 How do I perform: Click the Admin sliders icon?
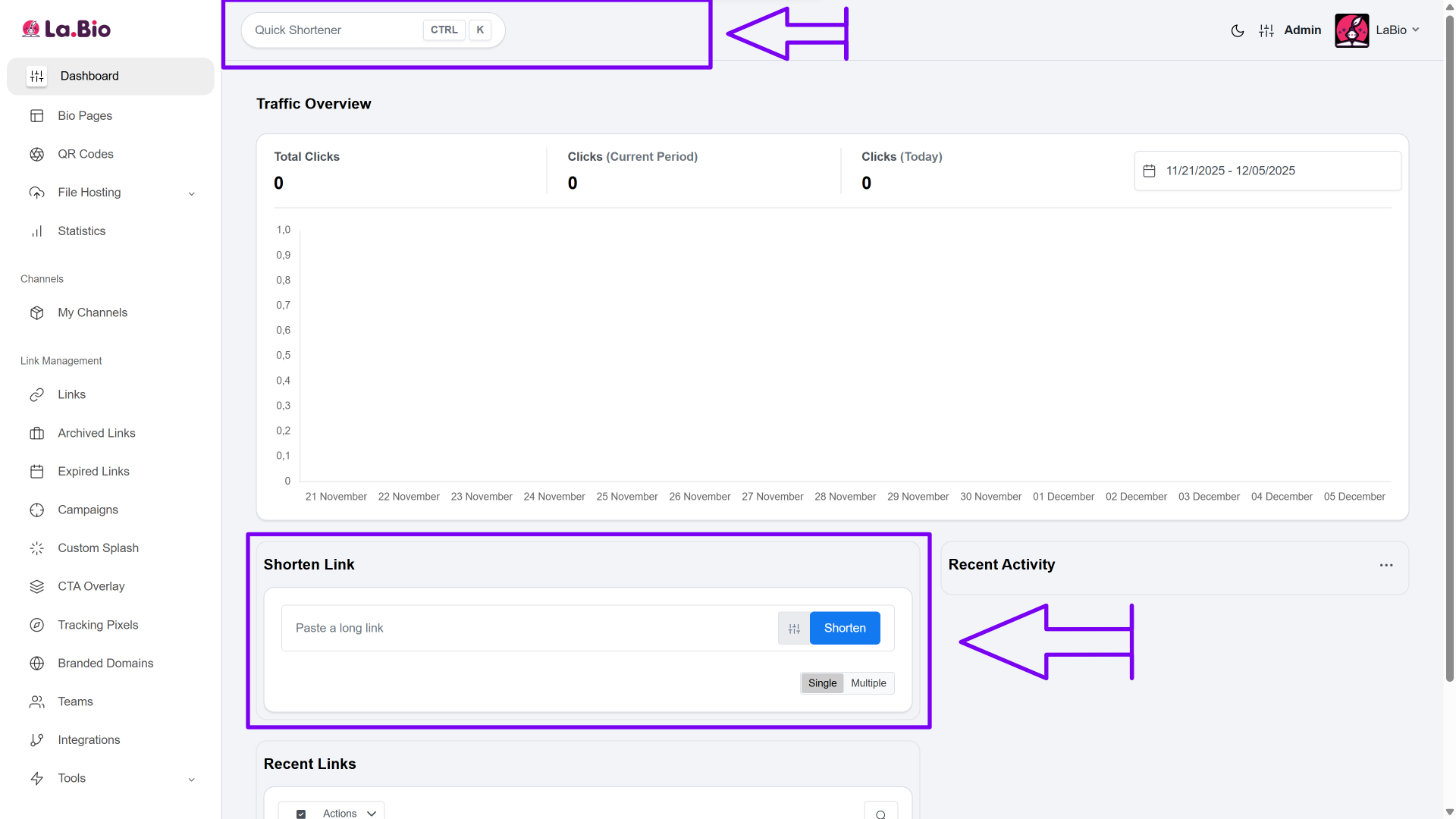1266,30
